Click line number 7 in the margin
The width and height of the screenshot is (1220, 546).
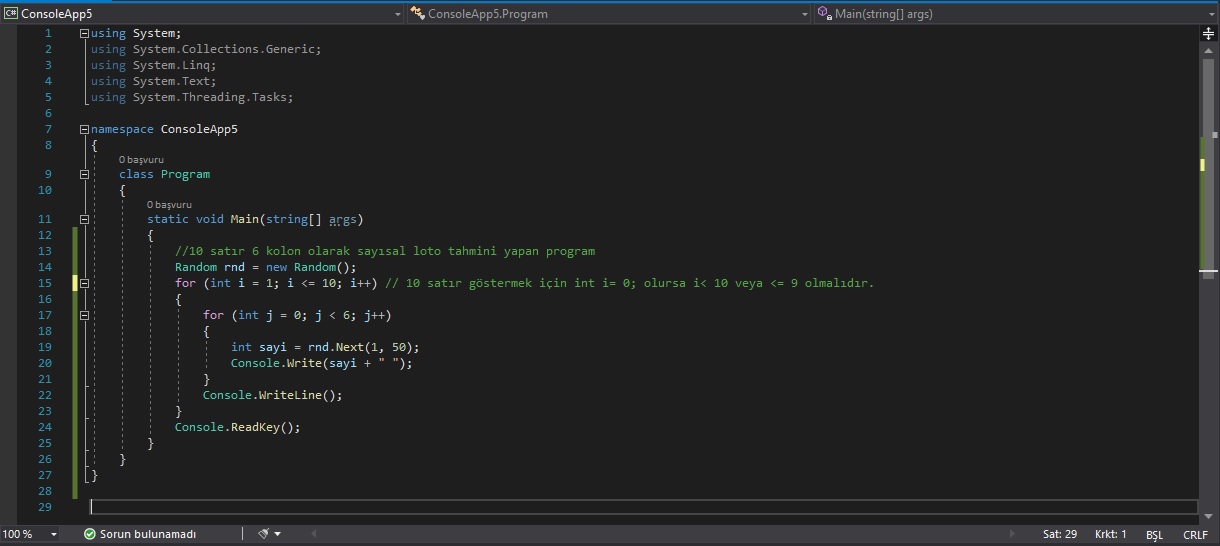click(x=48, y=129)
